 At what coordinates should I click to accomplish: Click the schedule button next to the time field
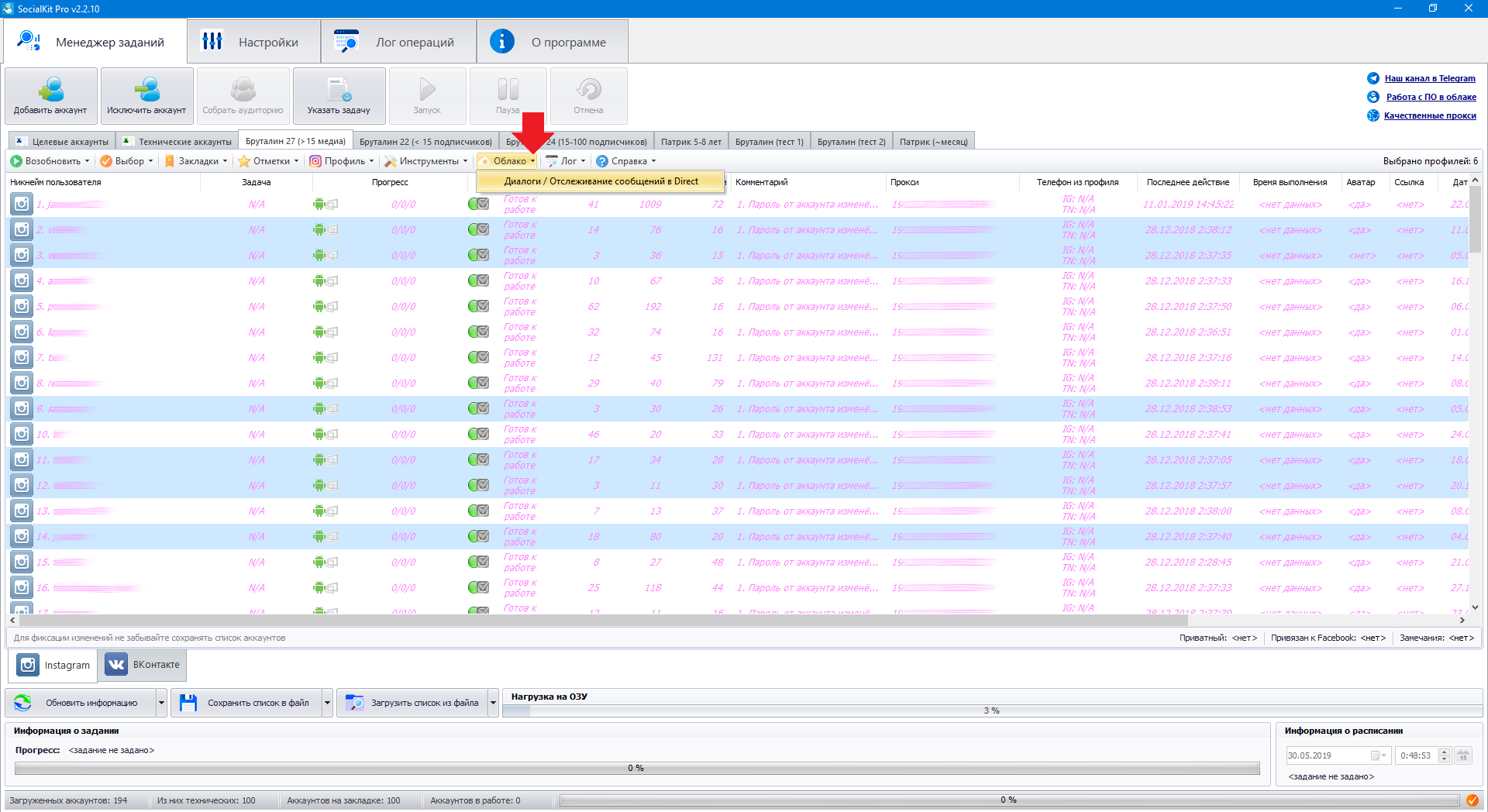1463,755
